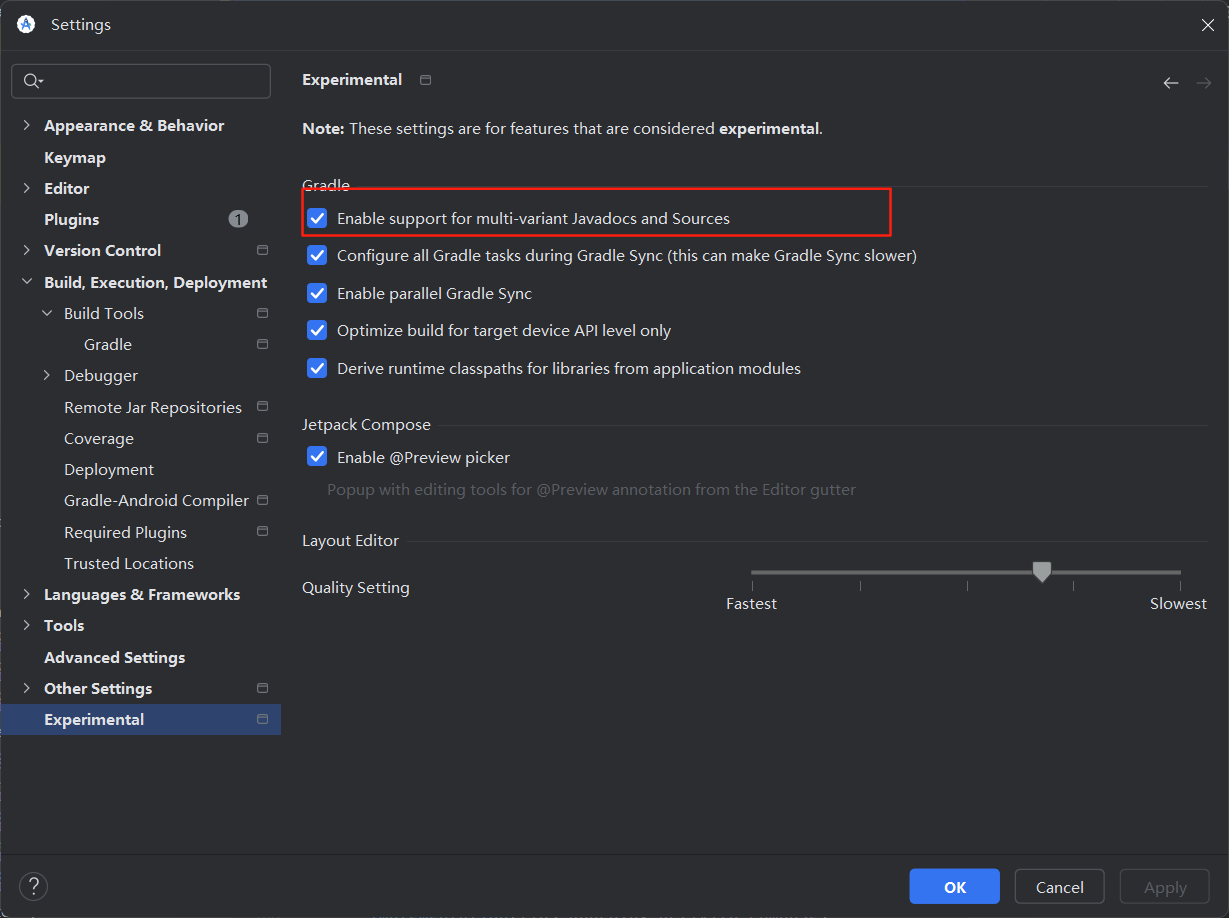The image size is (1229, 918).
Task: Click the Layout Editor section label
Action: point(350,541)
